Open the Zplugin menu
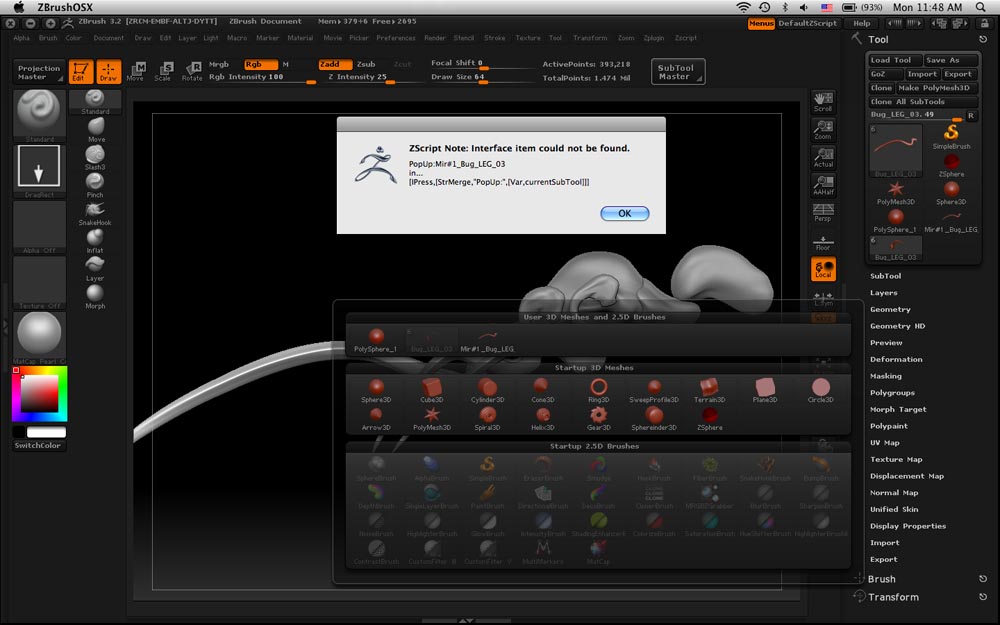 tap(654, 38)
